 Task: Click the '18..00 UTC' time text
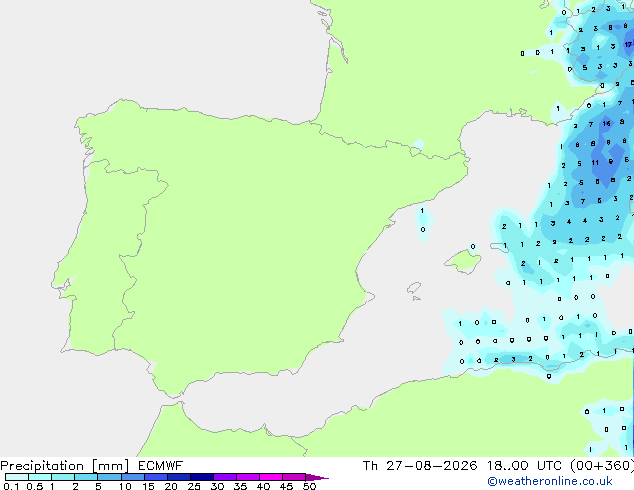click(x=524, y=466)
